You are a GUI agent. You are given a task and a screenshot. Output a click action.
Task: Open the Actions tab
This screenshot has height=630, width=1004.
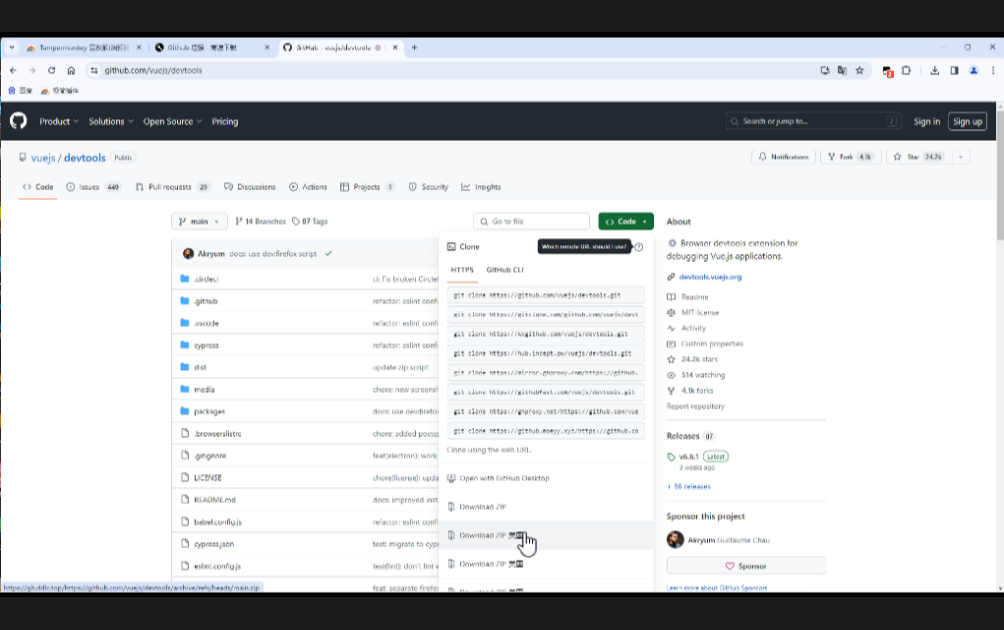coord(308,187)
